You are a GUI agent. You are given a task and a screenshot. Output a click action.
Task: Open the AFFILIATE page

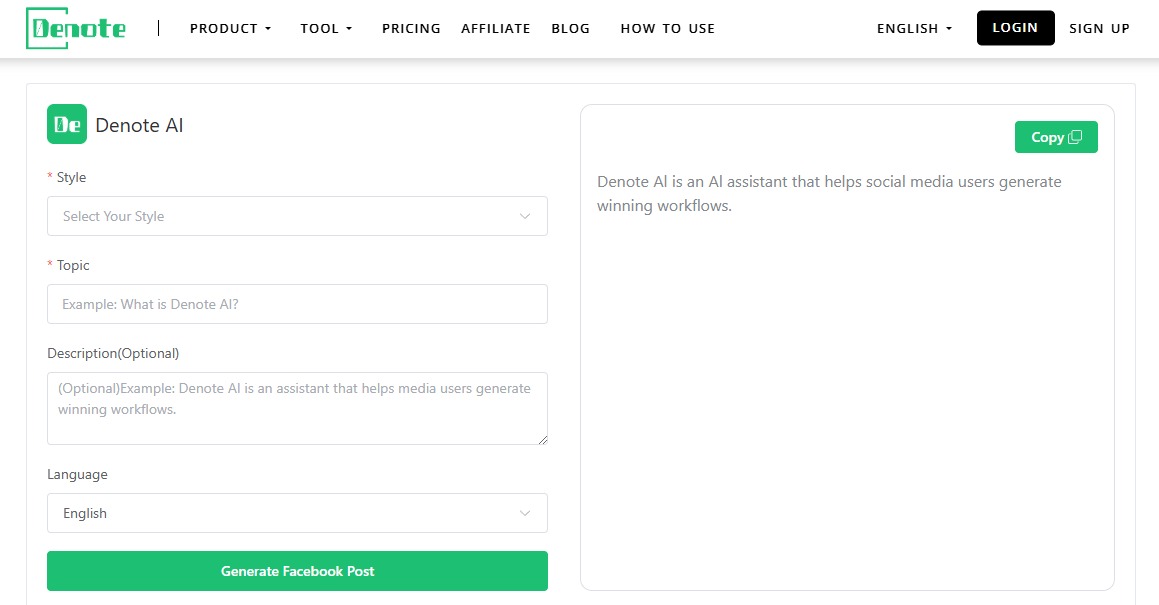point(496,29)
